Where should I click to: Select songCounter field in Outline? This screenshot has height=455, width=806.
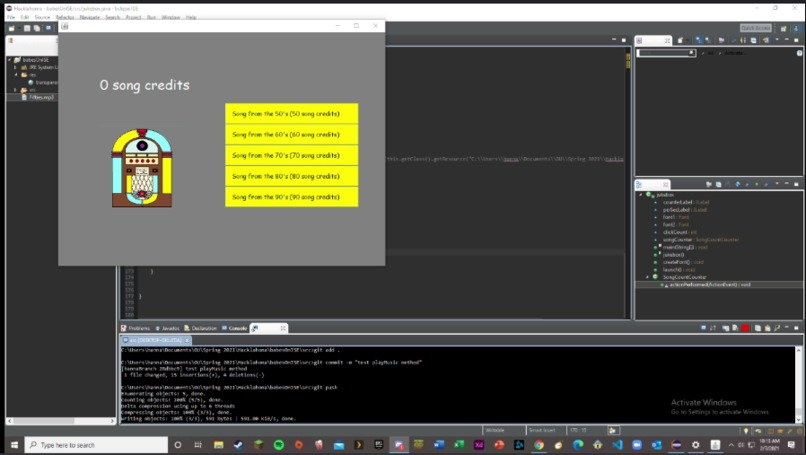tap(700, 240)
